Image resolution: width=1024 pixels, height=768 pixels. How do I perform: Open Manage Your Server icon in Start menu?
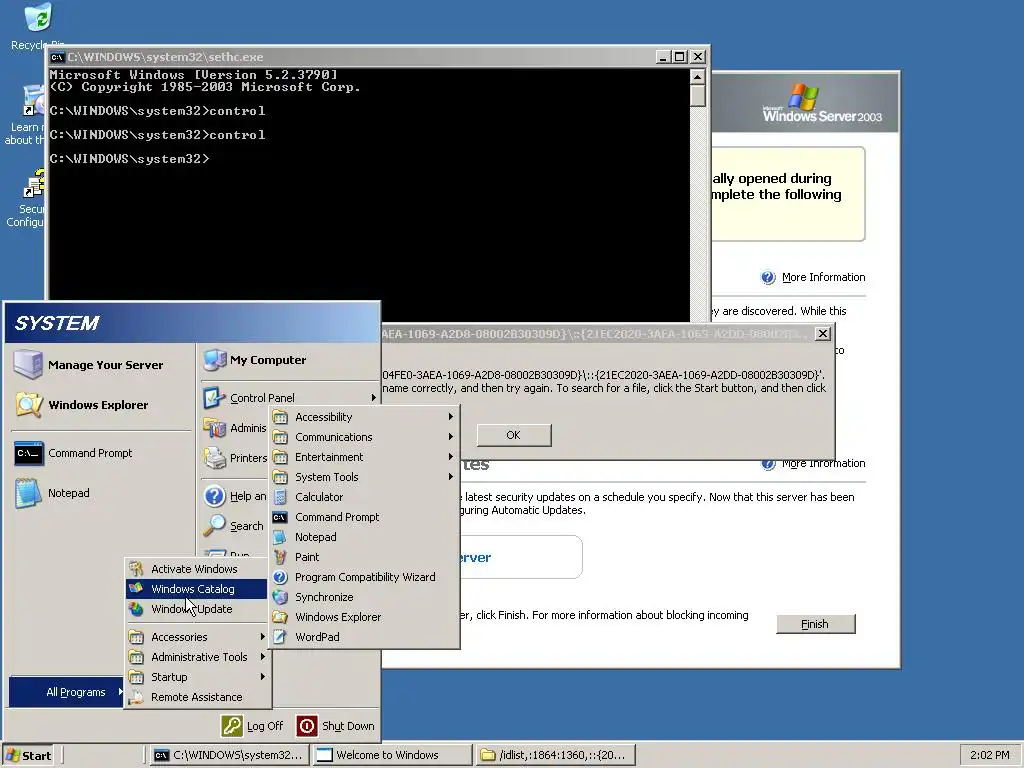pyautogui.click(x=28, y=364)
